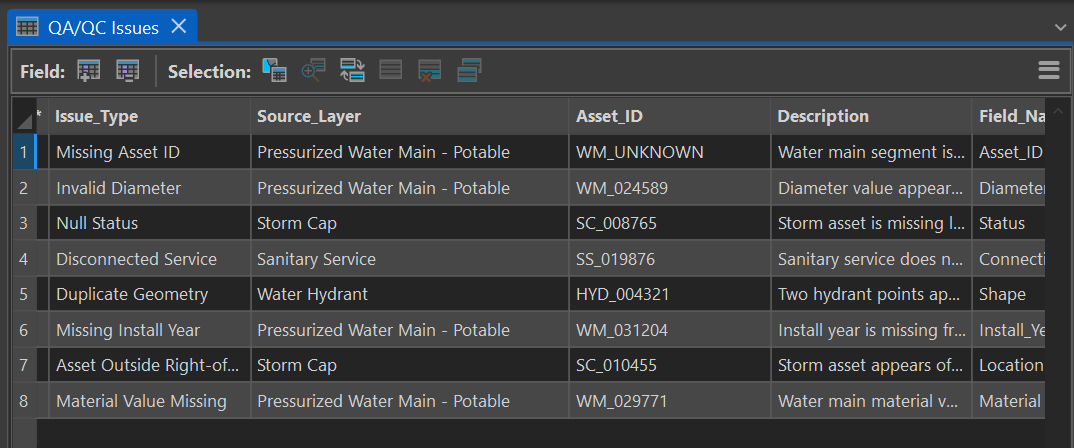Click the Issue_Type column header
This screenshot has height=448, width=1074.
pos(149,116)
